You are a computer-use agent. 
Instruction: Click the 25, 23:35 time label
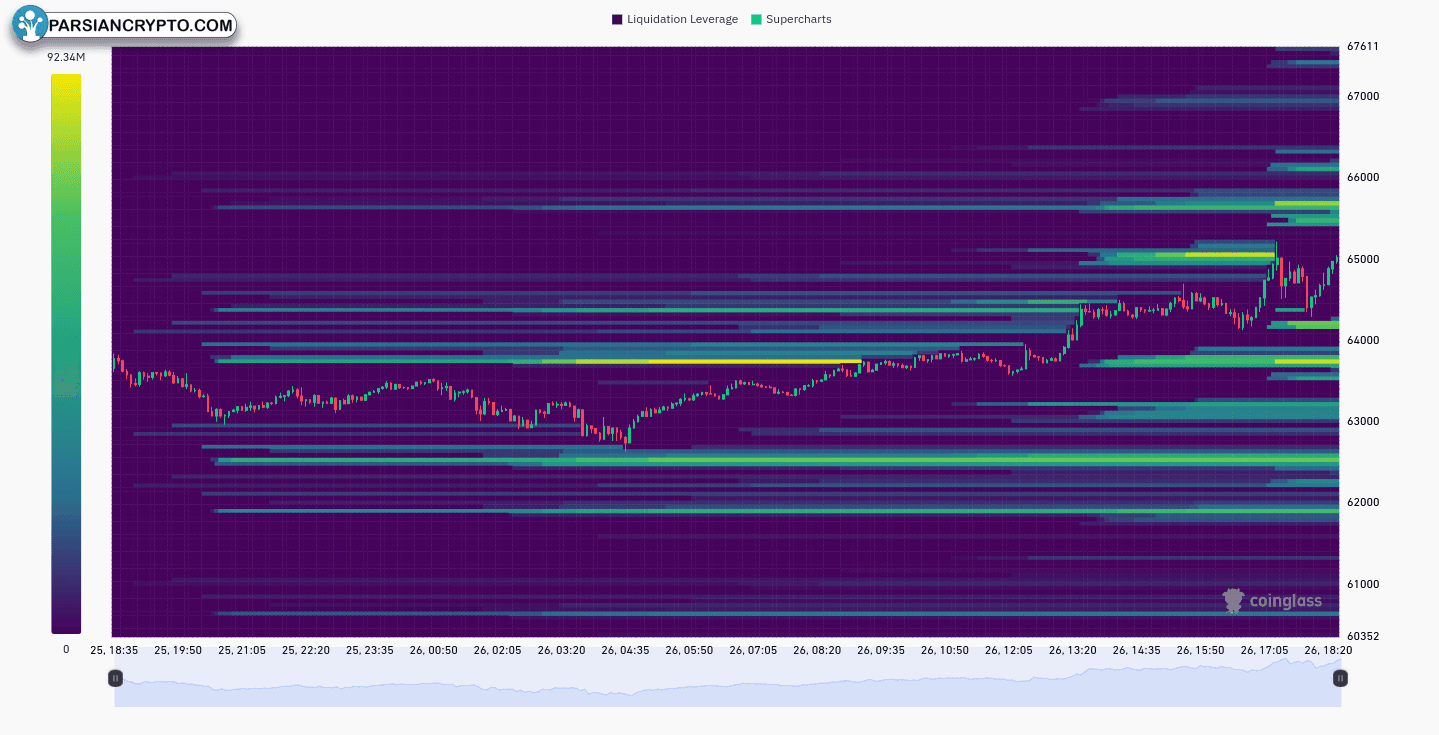[x=370, y=650]
